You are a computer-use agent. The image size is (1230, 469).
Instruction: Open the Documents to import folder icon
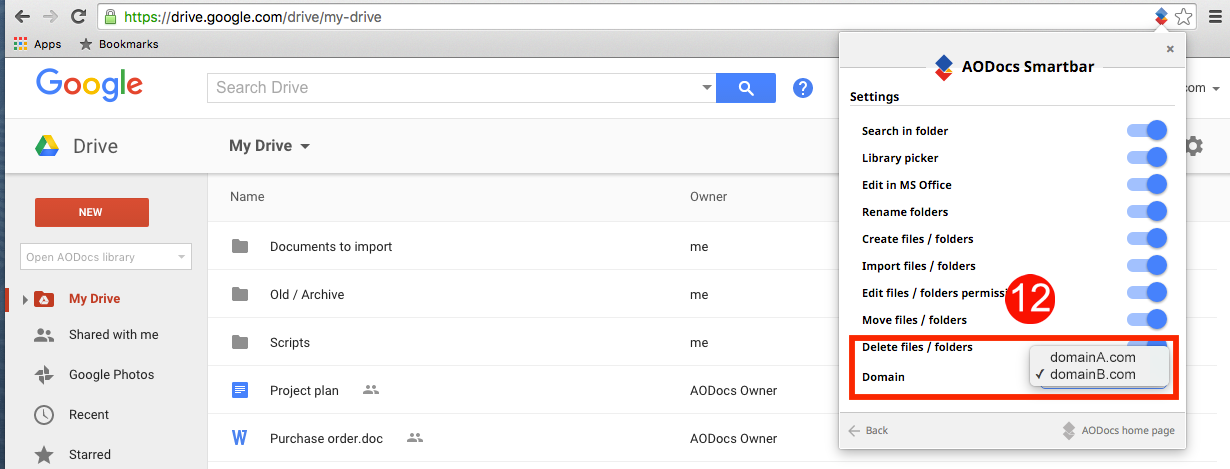[240, 246]
